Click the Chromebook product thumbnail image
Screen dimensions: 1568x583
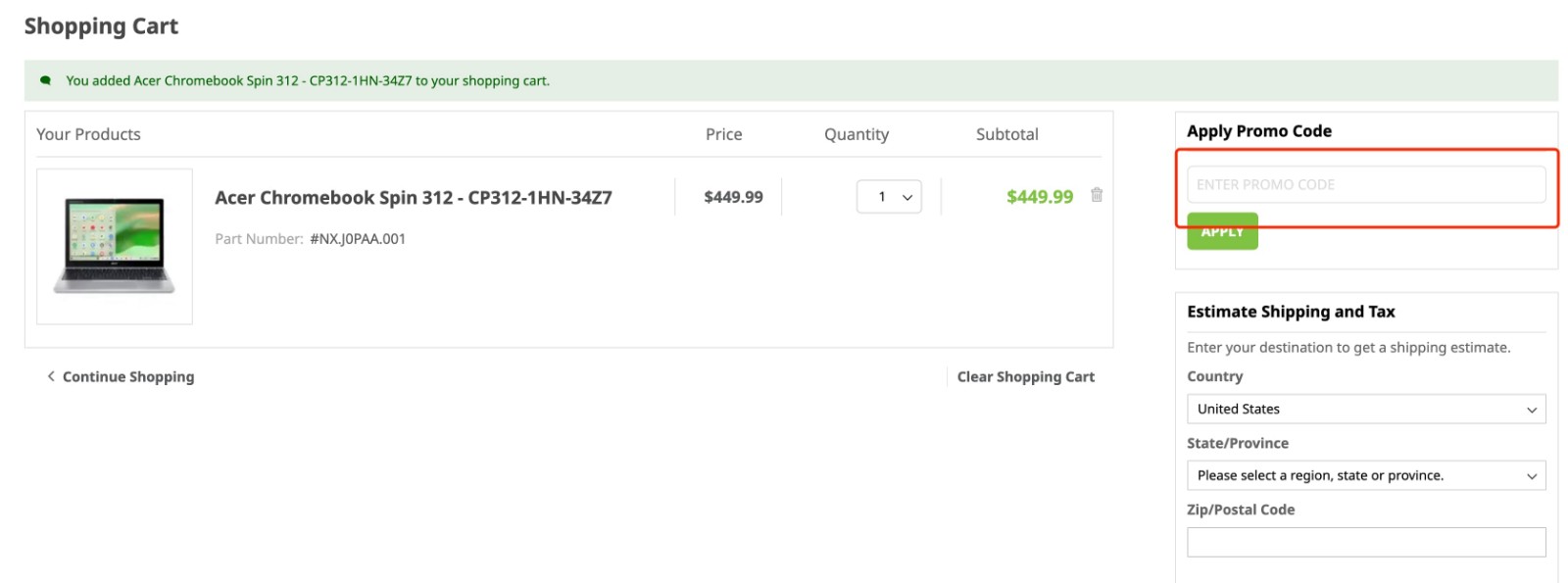[114, 246]
